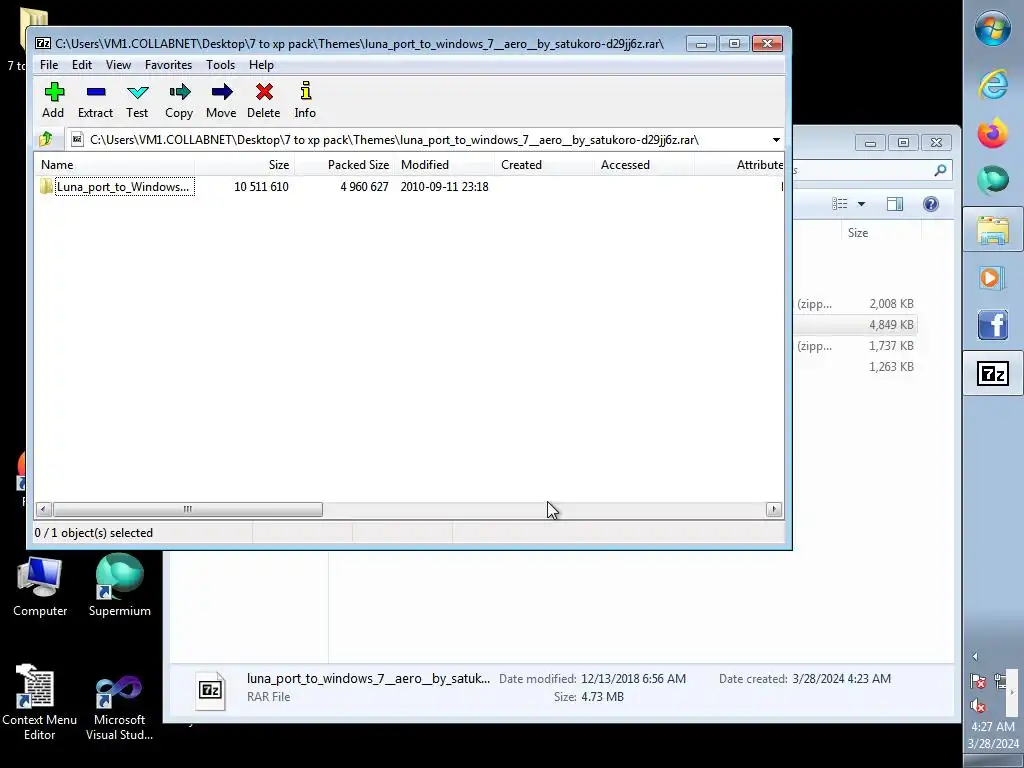Open Supermium desktop shortcut
Image resolution: width=1024 pixels, height=768 pixels.
120,585
